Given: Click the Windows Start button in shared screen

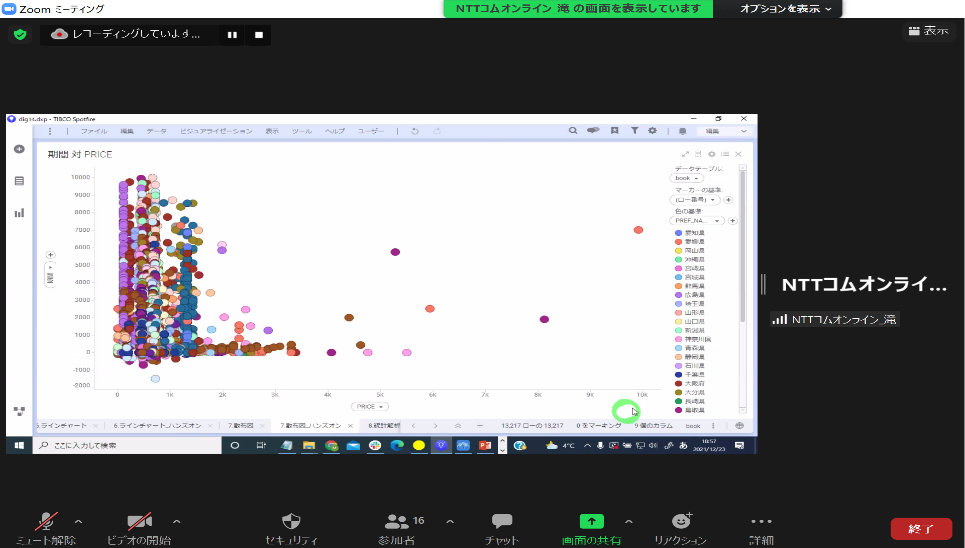Looking at the screenshot, I should [x=19, y=445].
